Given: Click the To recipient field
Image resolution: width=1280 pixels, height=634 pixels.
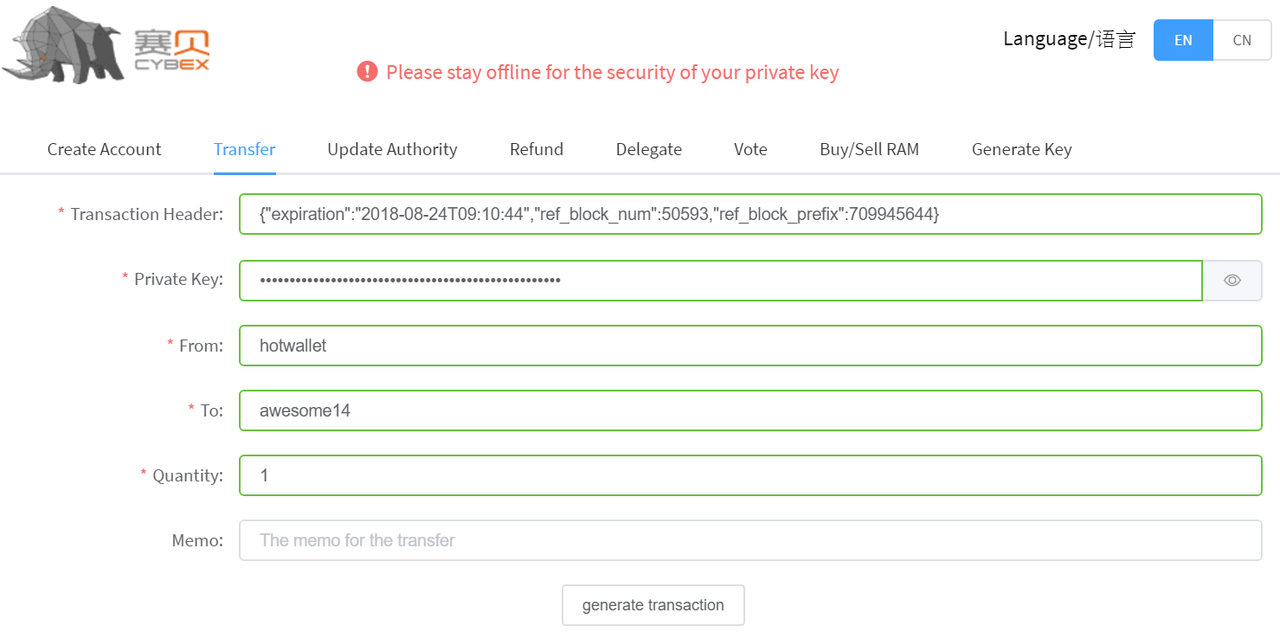Looking at the screenshot, I should [x=750, y=410].
